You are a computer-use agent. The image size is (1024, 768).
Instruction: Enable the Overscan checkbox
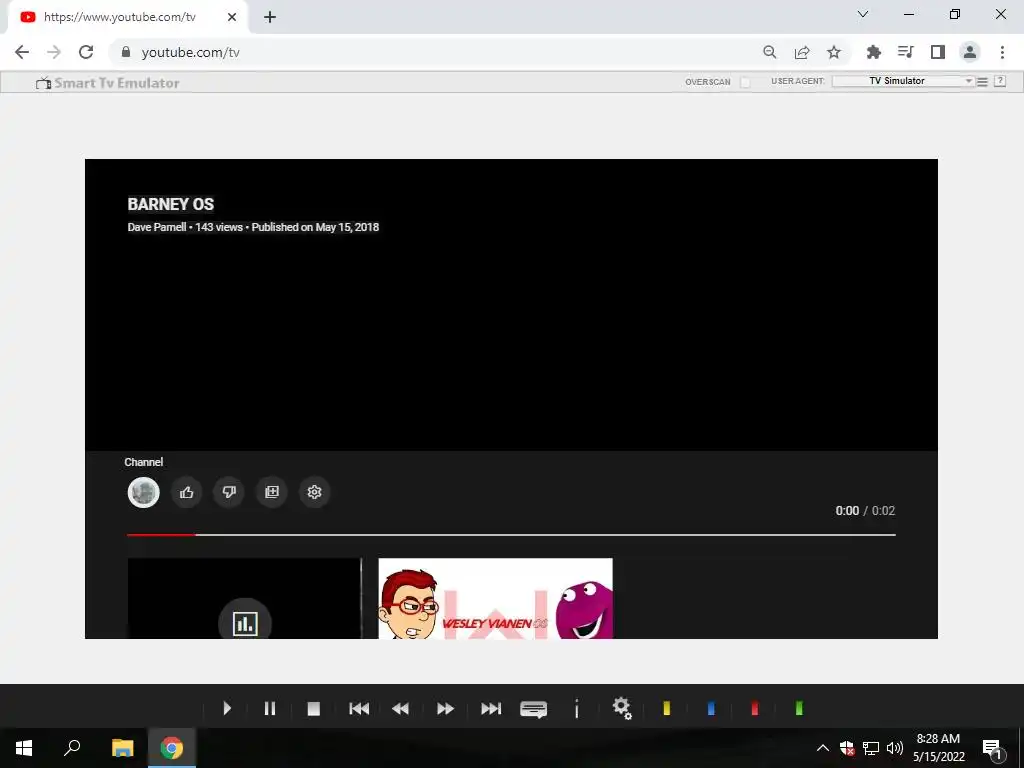pos(745,82)
